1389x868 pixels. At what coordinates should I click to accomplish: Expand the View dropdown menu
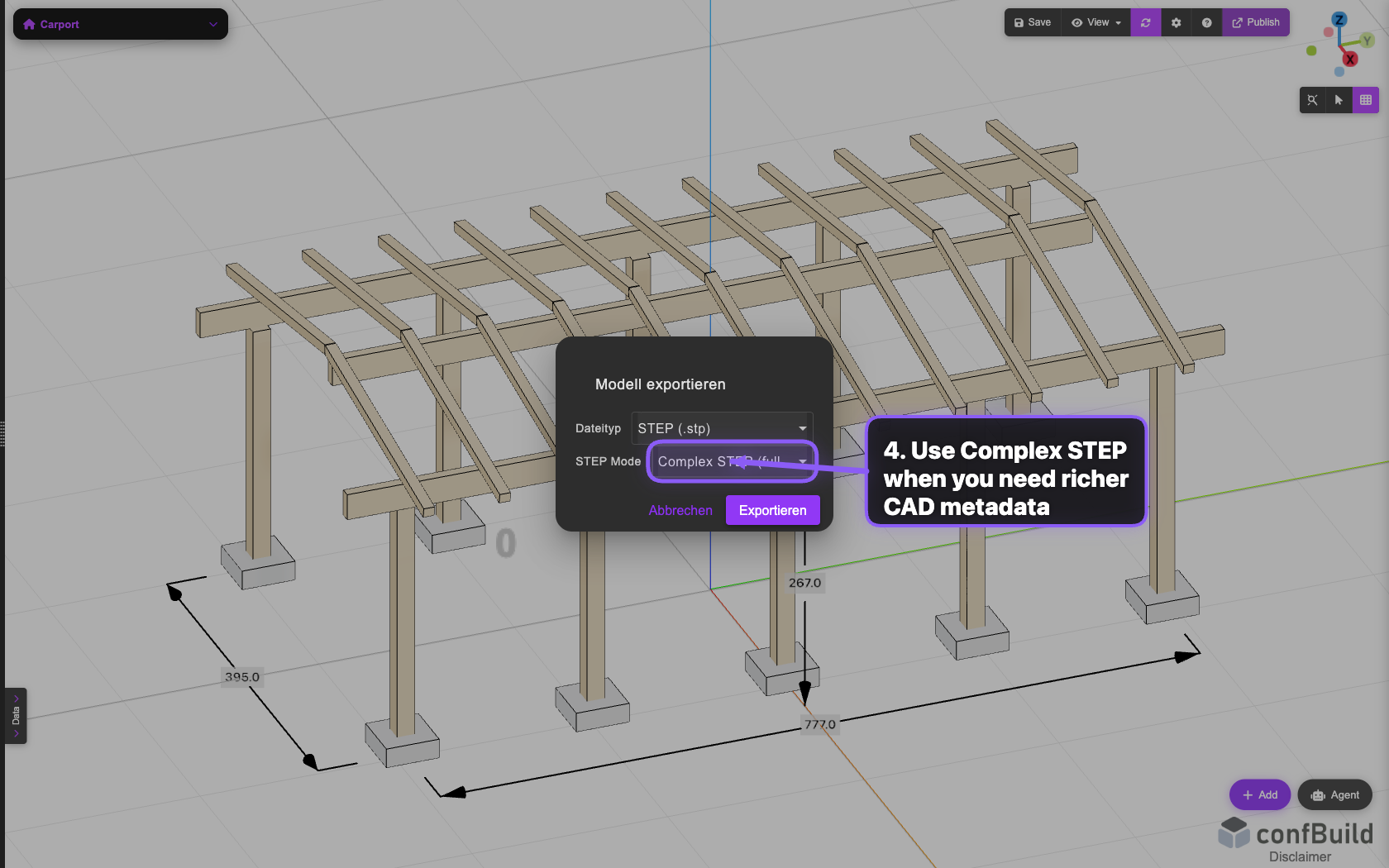click(x=1095, y=22)
